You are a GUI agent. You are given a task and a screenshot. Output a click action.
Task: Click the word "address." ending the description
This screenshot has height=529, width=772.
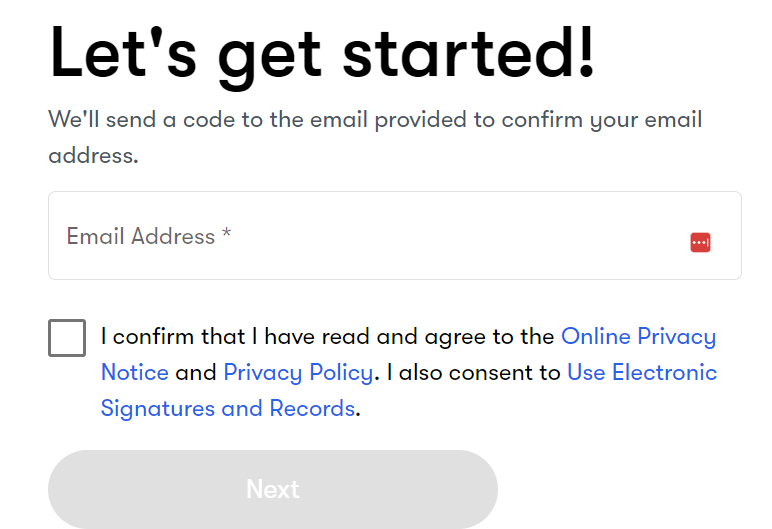tap(94, 156)
